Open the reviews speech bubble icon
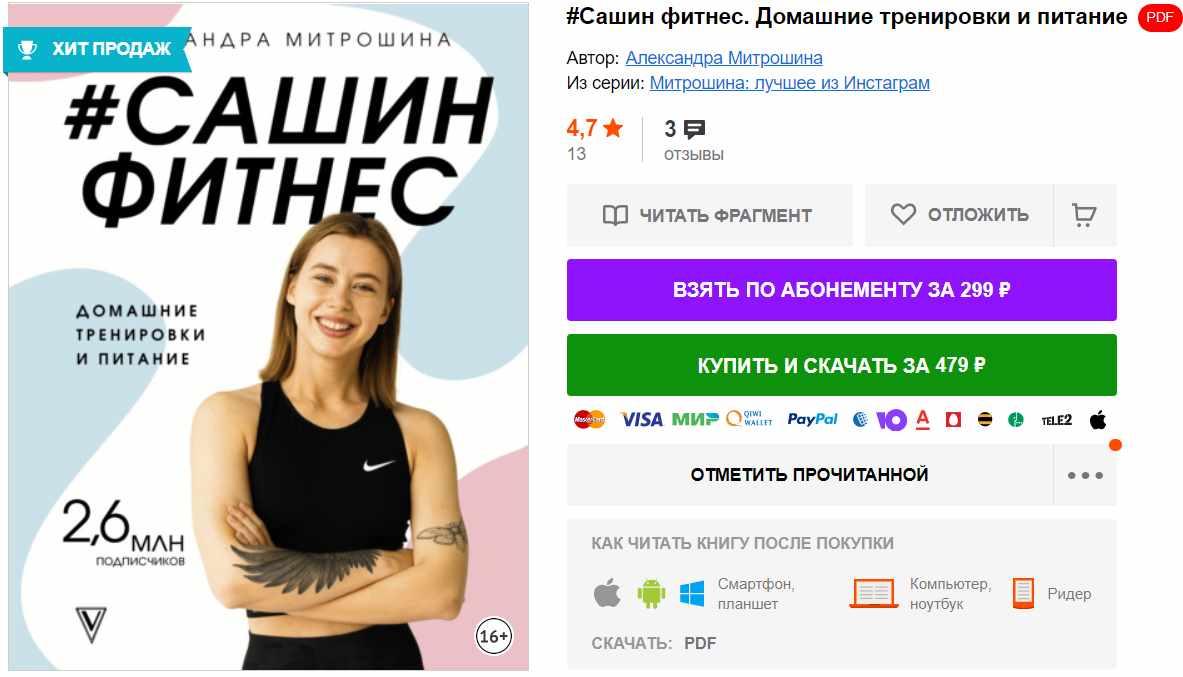This screenshot has width=1183, height=677. pyautogui.click(x=694, y=129)
